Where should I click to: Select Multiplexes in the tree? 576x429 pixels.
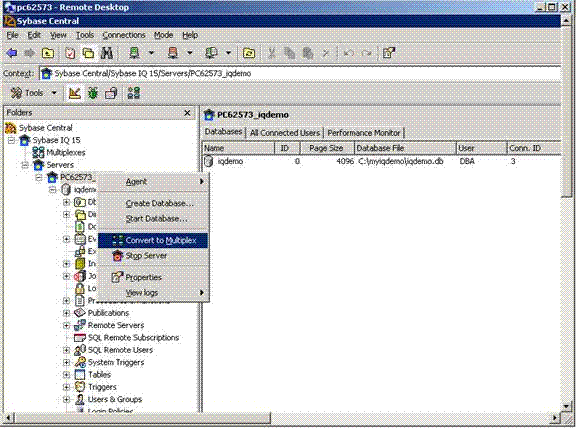[59, 152]
